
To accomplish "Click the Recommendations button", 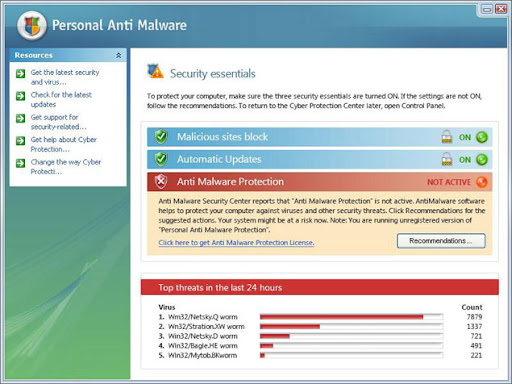I will pos(441,241).
